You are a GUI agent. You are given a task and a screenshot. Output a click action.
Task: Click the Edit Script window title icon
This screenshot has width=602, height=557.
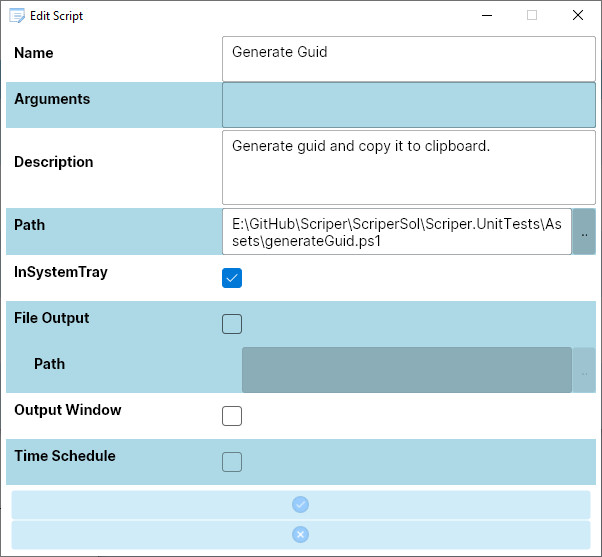17,15
